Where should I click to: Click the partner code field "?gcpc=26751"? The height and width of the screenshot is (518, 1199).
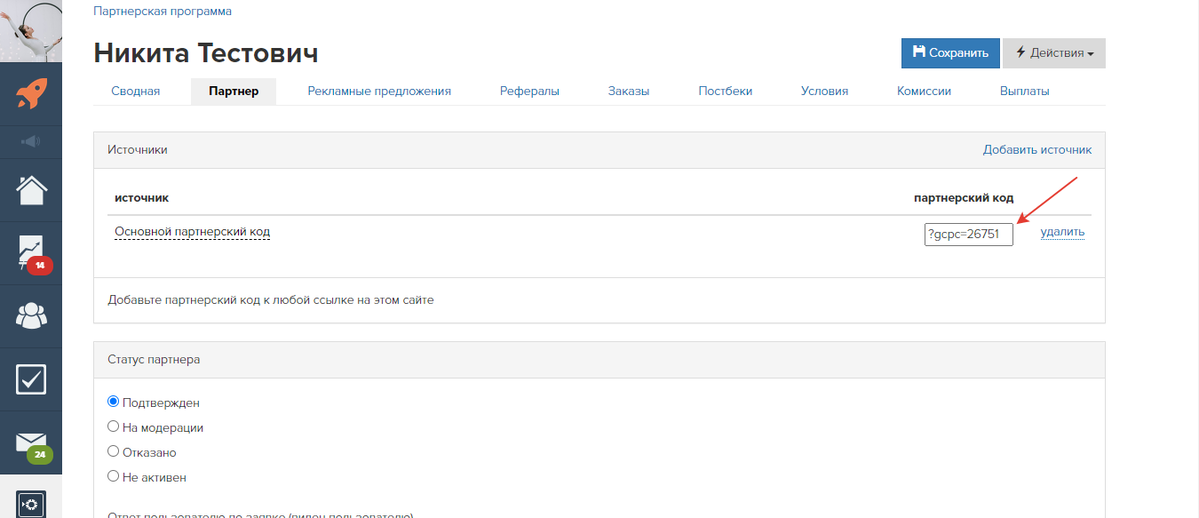coord(968,234)
